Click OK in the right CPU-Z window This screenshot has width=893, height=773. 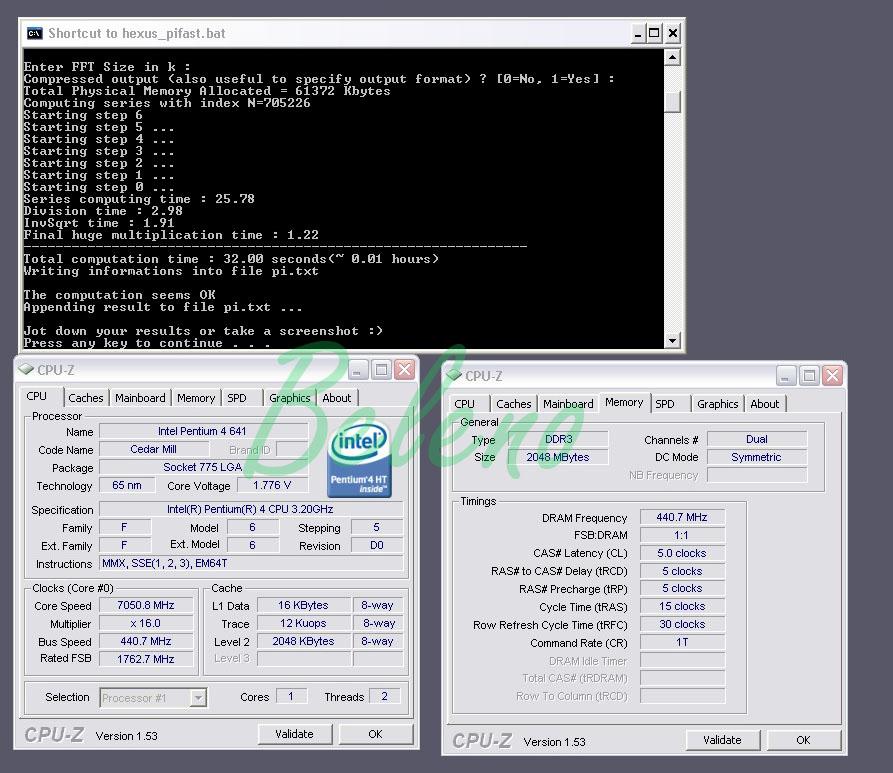(x=803, y=739)
